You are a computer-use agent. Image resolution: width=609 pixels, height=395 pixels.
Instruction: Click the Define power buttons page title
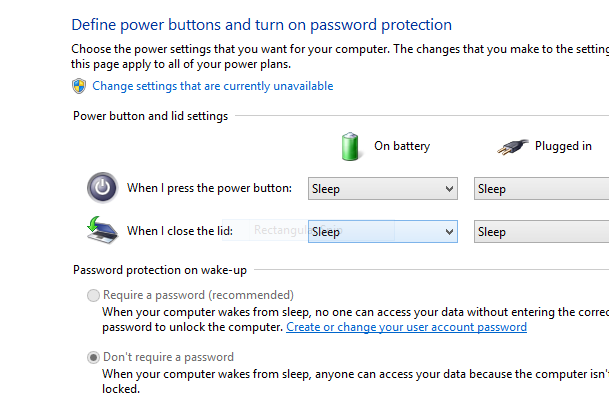coord(261,25)
